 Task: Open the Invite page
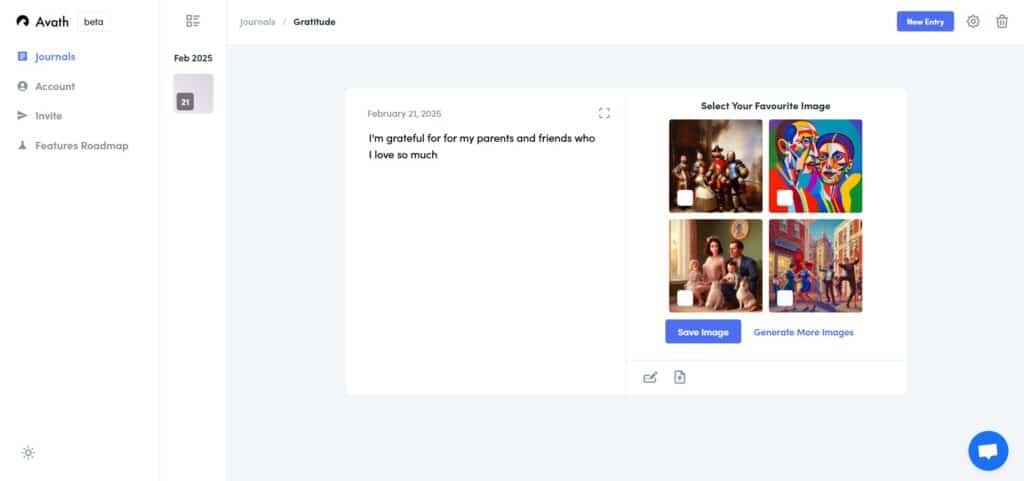click(x=48, y=116)
